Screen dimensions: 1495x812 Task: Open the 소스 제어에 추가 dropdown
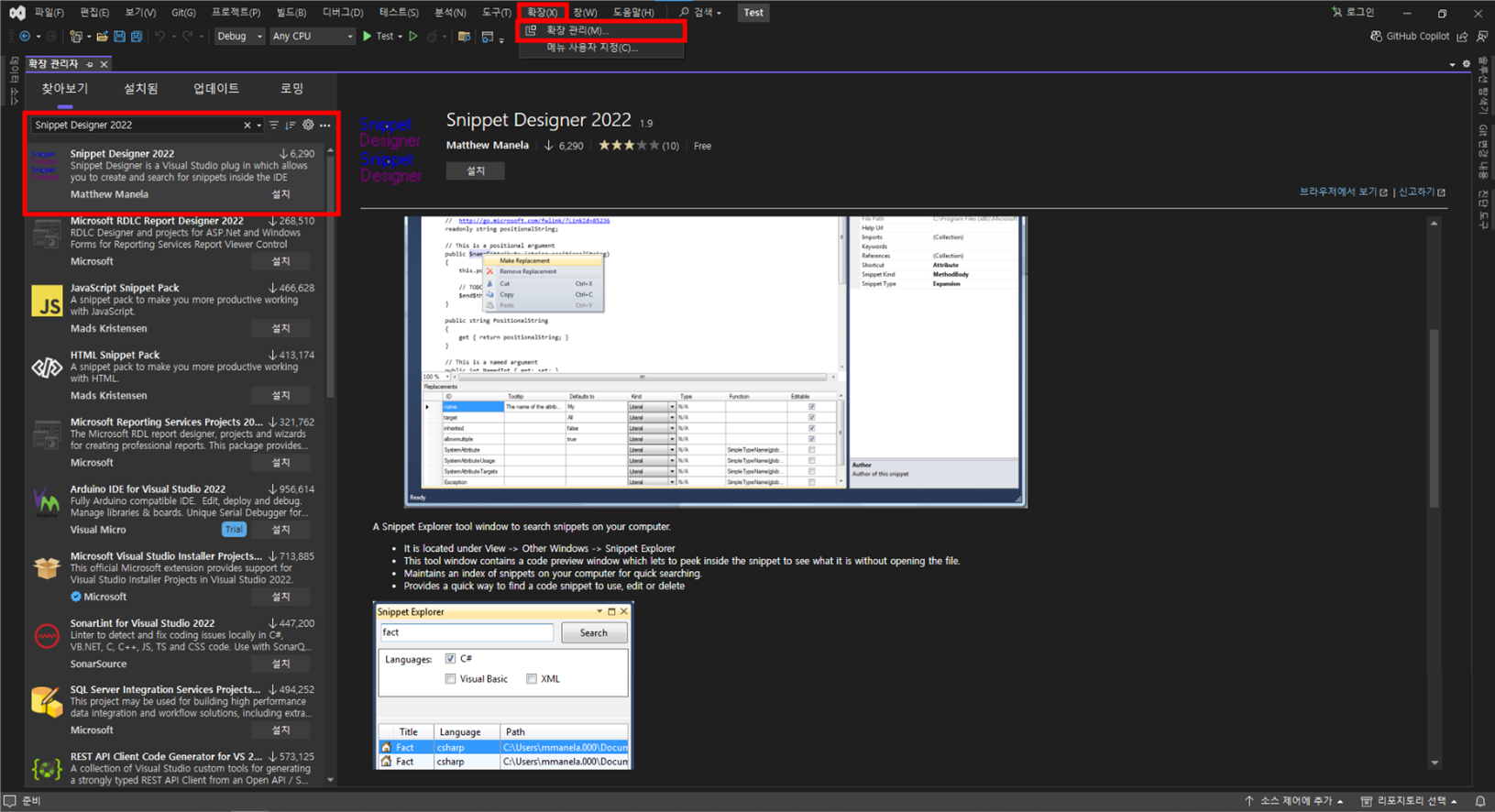click(1293, 801)
